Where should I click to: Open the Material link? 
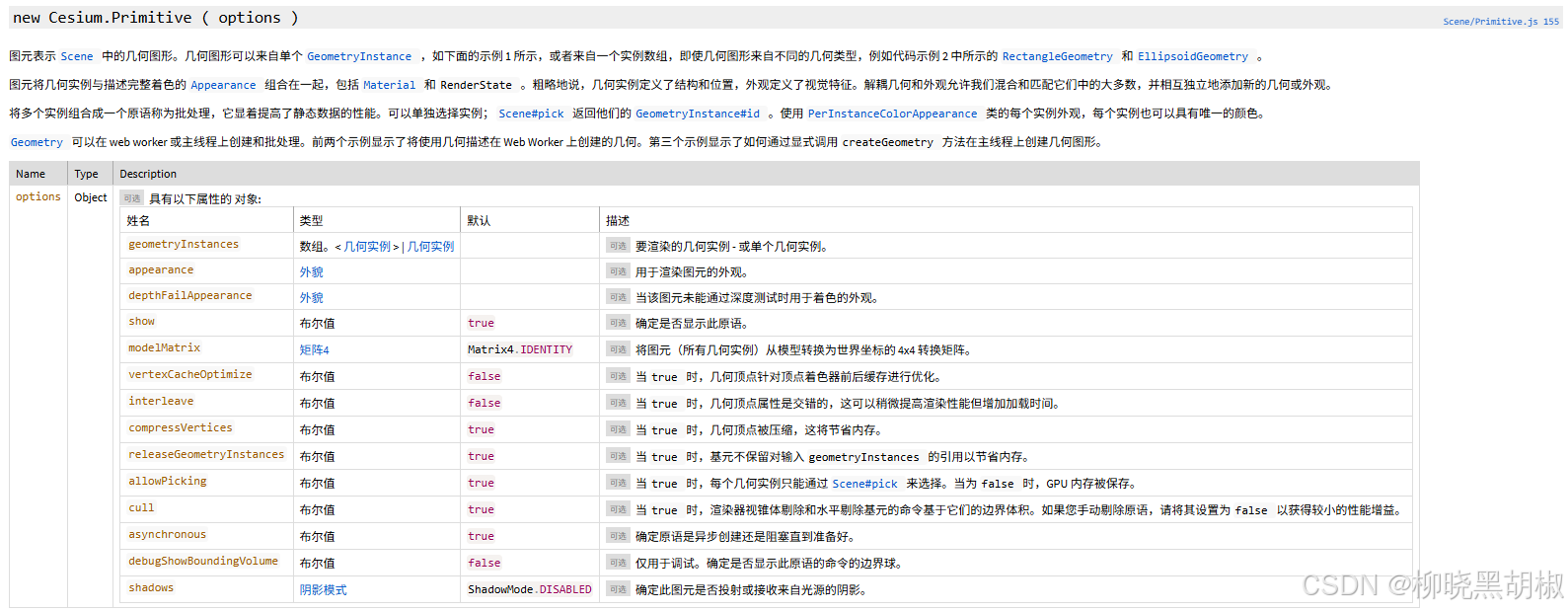click(x=390, y=85)
